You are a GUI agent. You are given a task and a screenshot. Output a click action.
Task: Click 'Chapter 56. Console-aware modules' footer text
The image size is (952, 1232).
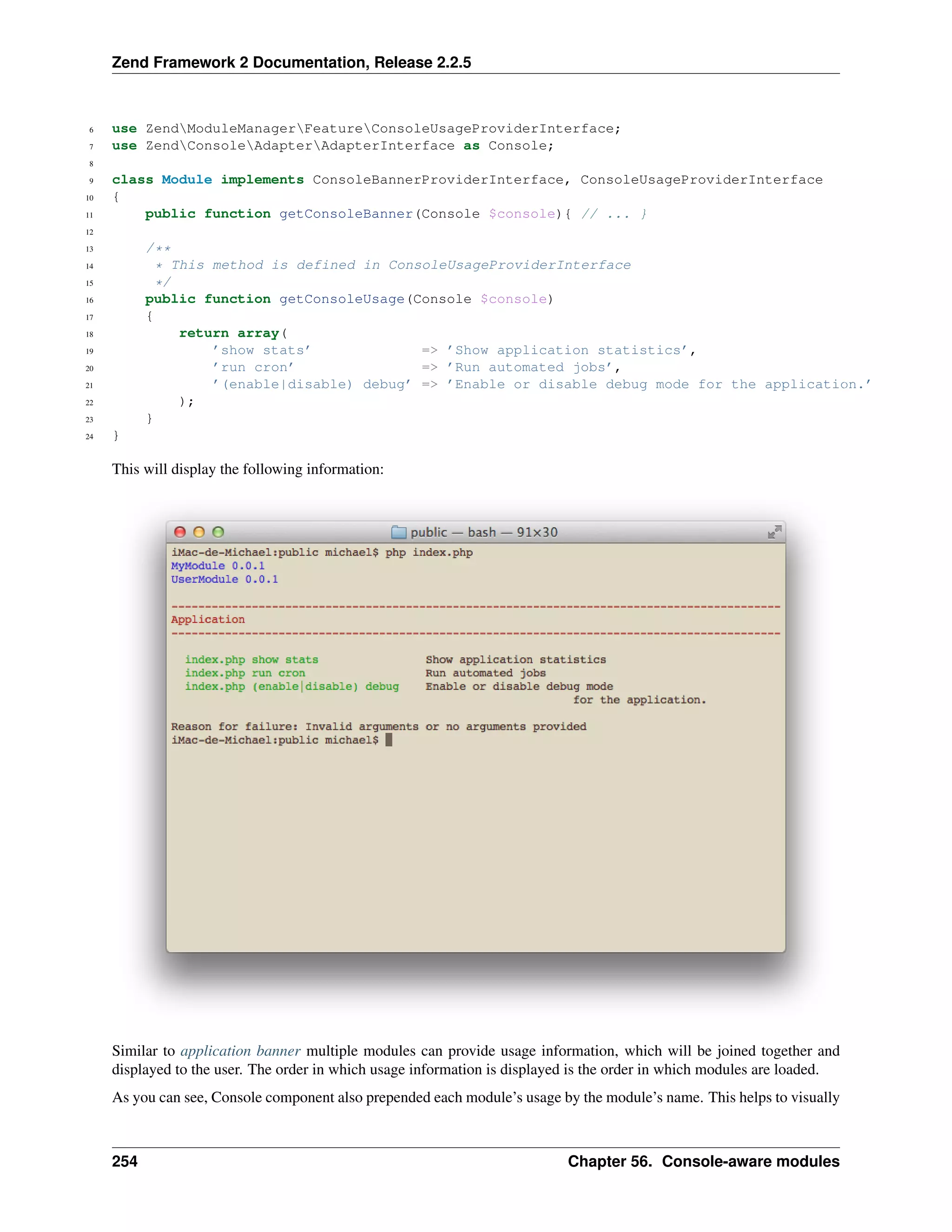(704, 1161)
